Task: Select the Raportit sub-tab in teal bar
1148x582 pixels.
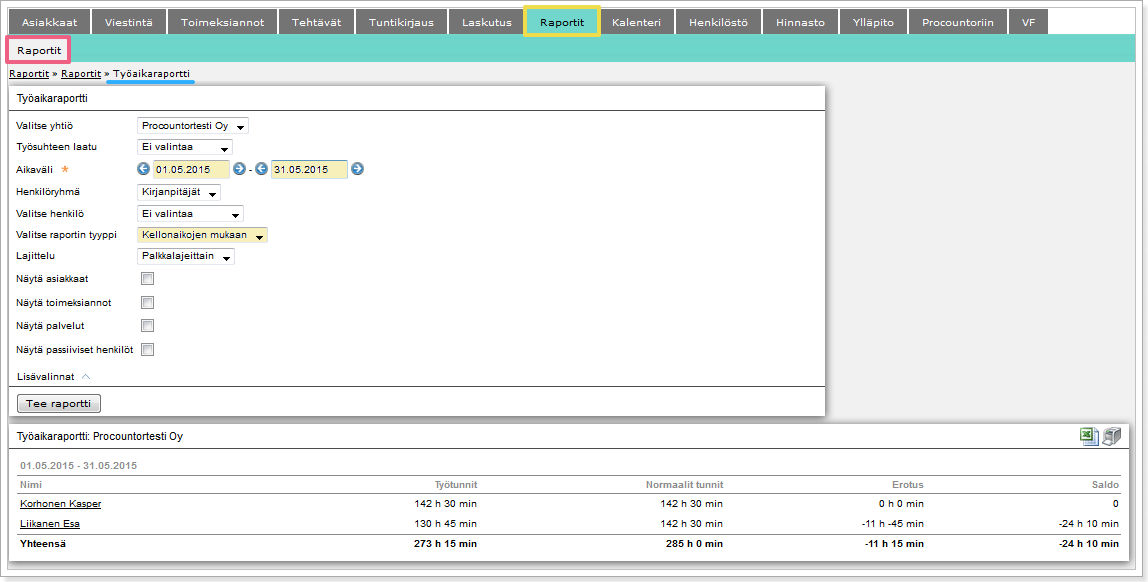Action: pos(39,51)
